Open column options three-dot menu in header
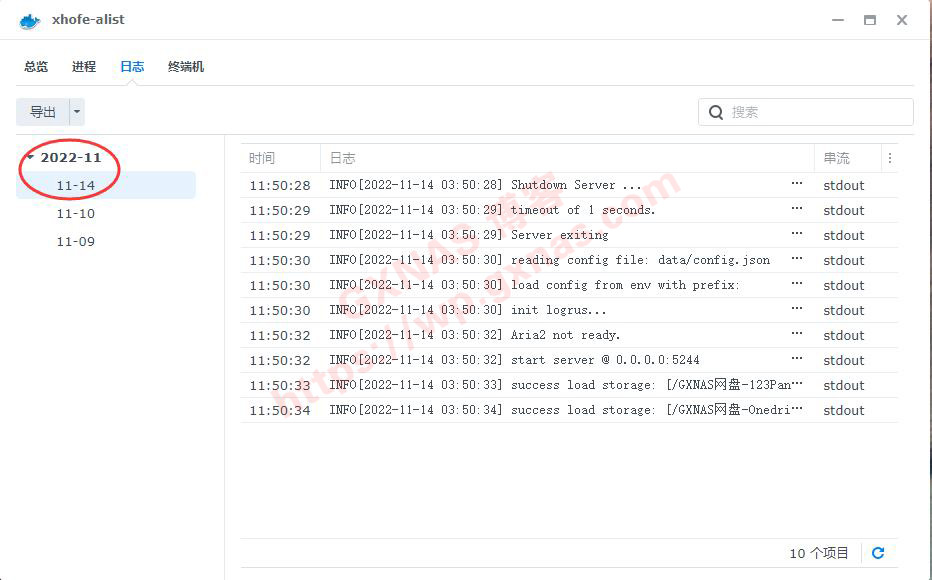Screen dimensions: 932x580 [x=890, y=158]
